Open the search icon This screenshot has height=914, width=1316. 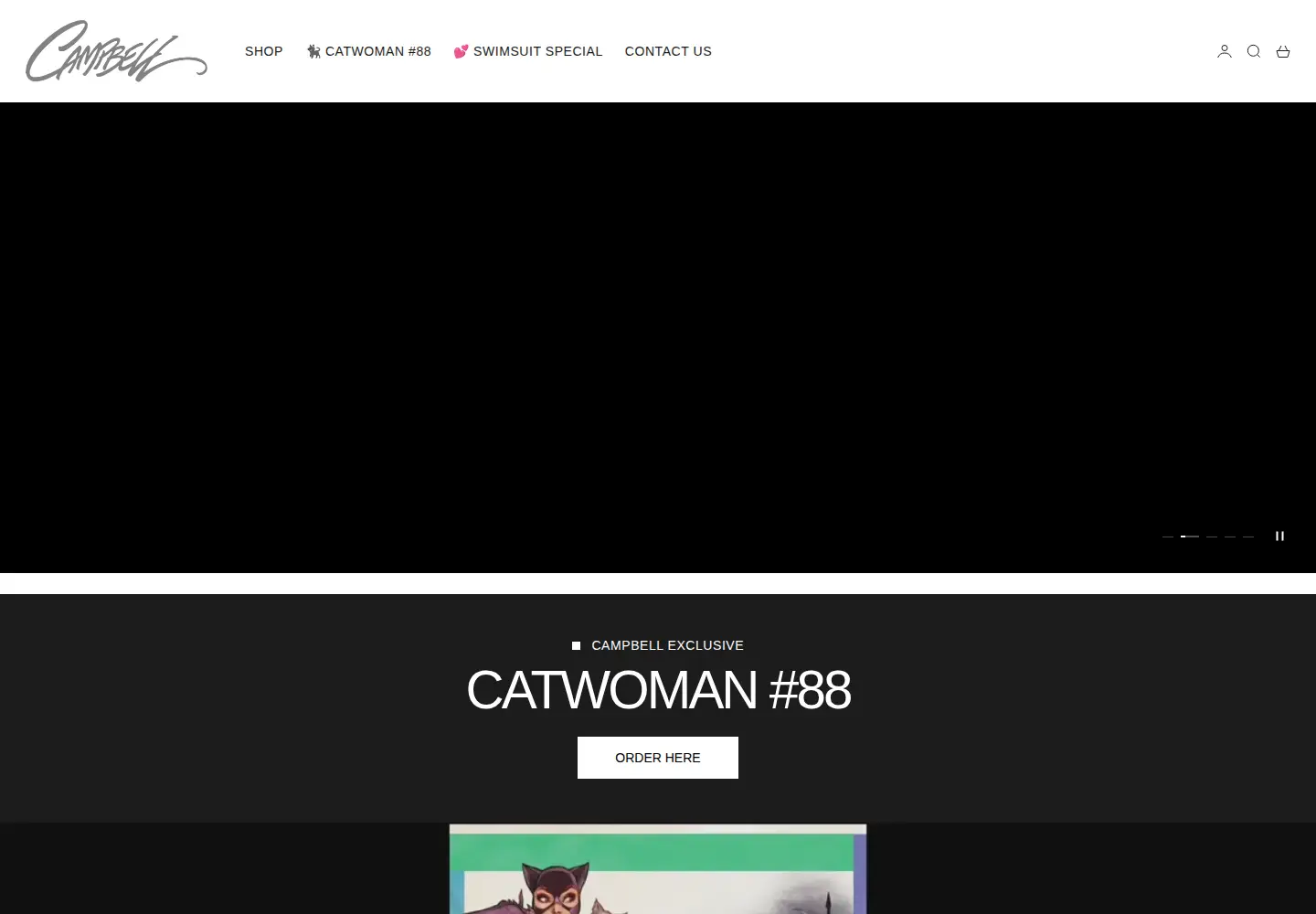(1254, 51)
